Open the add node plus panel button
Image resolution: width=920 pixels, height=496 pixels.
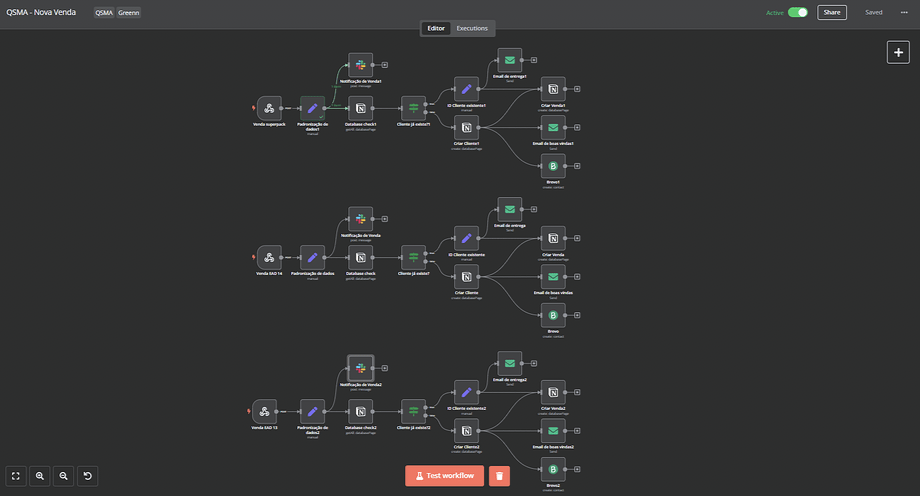point(898,52)
